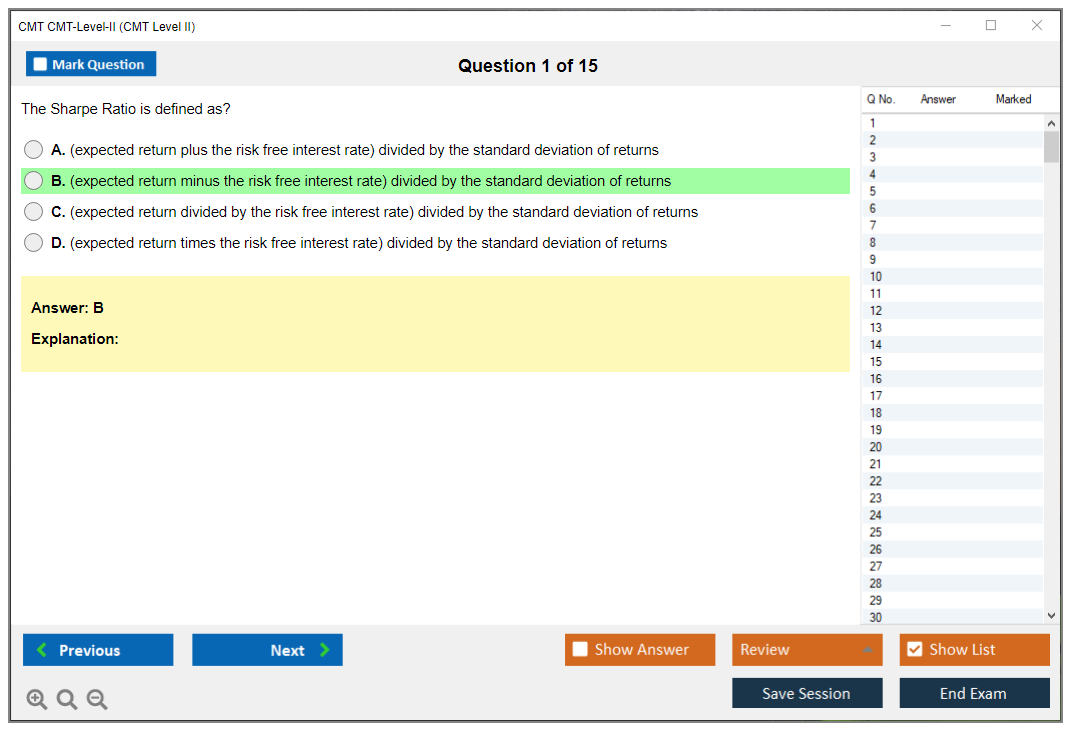Go to the Previous question
This screenshot has width=1075, height=735.
pos(98,650)
